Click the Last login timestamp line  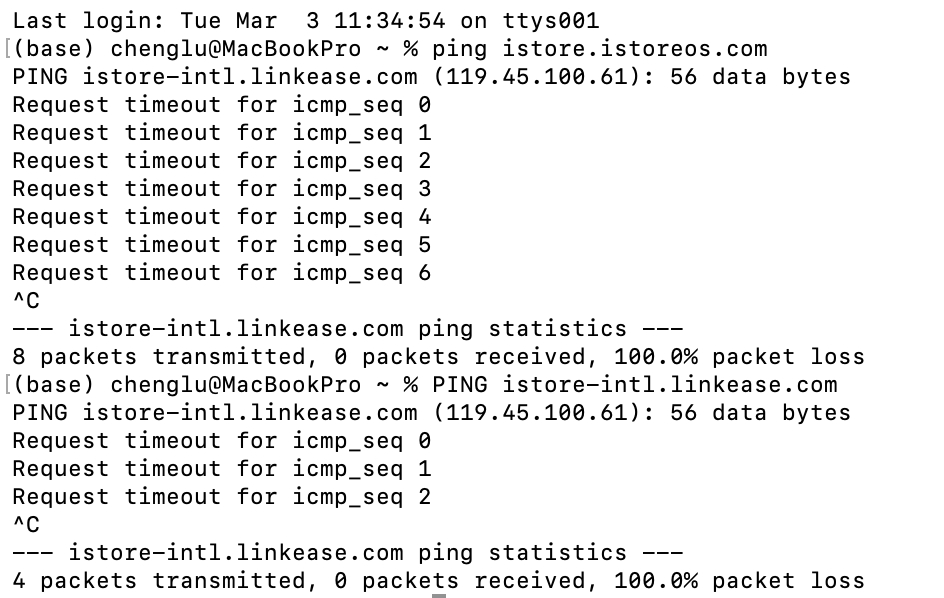(x=305, y=20)
